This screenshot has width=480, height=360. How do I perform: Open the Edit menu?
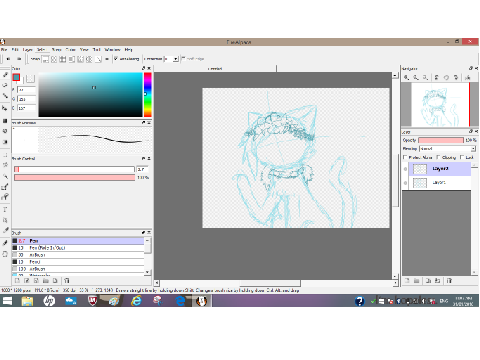click(x=15, y=50)
